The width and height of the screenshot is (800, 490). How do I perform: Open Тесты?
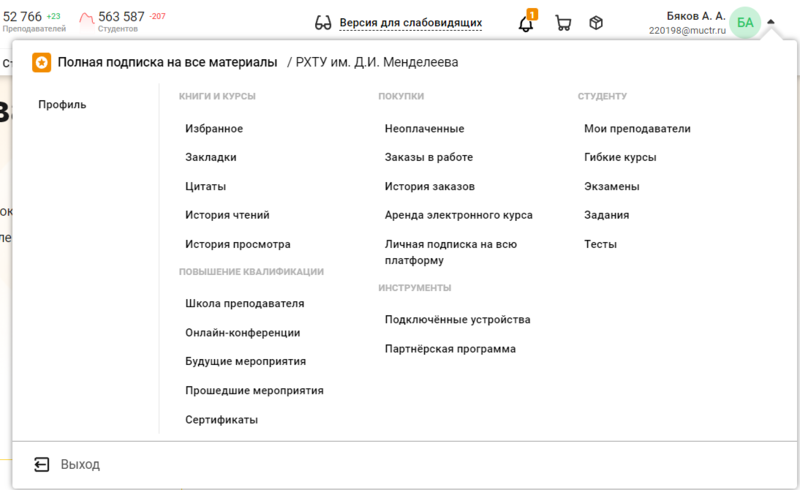pos(601,244)
